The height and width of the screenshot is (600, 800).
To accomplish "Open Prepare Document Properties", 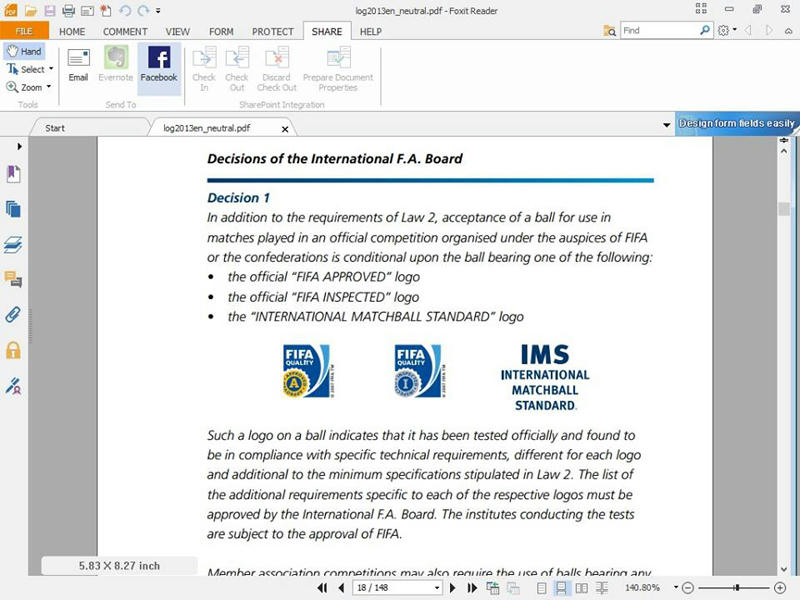I will [x=338, y=69].
